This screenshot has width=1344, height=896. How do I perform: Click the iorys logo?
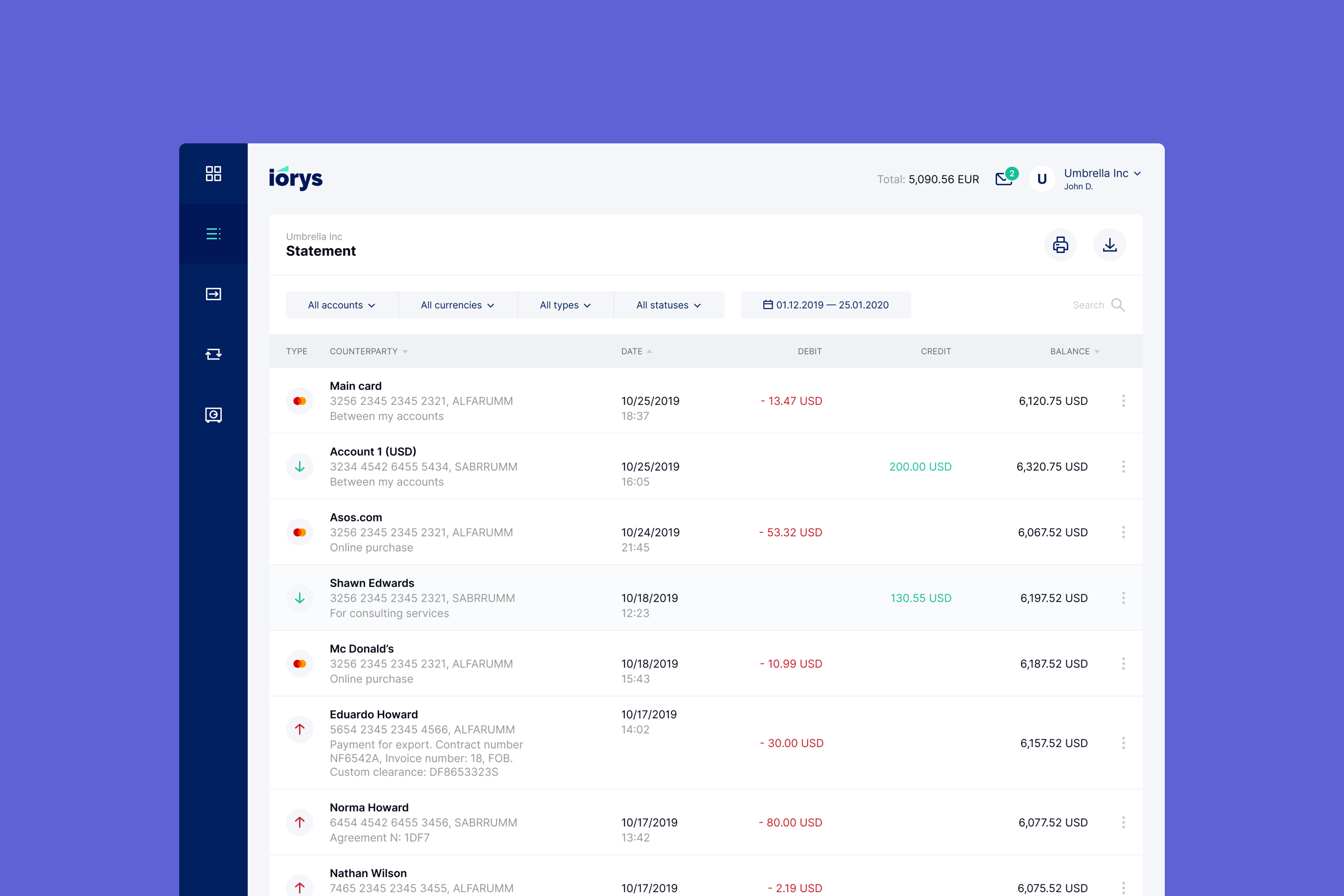(296, 178)
